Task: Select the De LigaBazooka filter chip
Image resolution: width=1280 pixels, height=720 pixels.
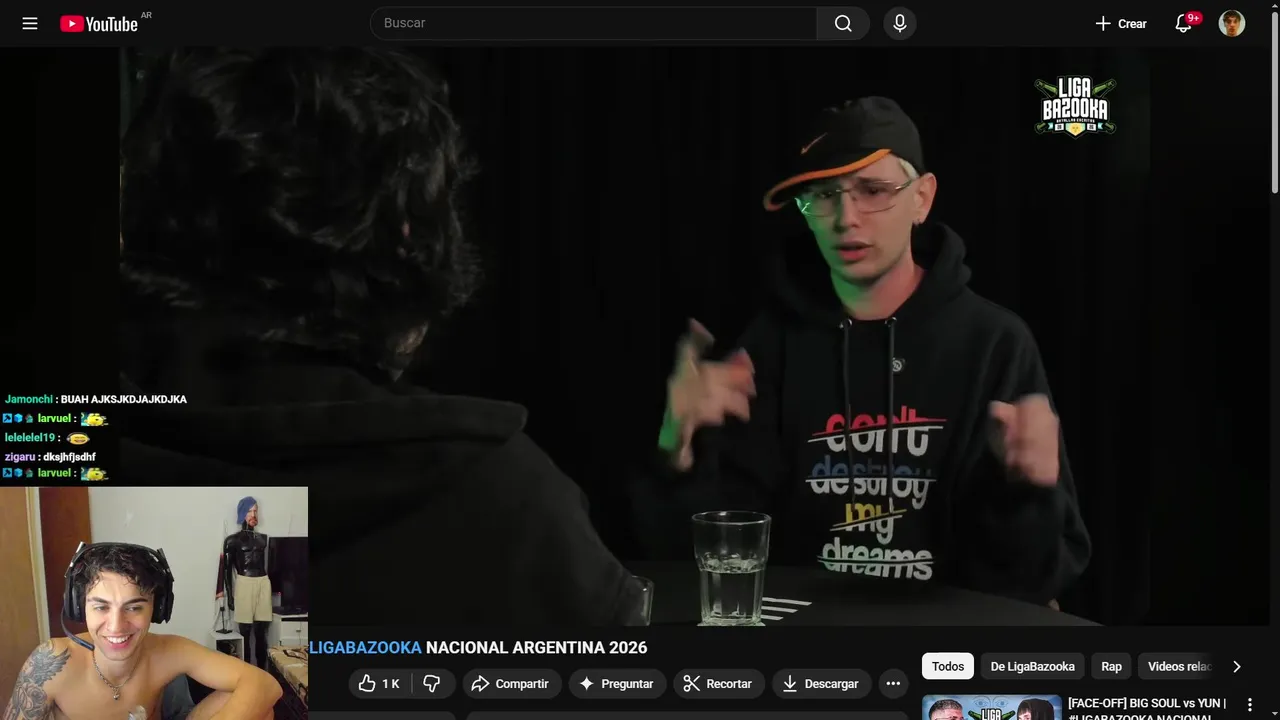Action: [x=1033, y=666]
